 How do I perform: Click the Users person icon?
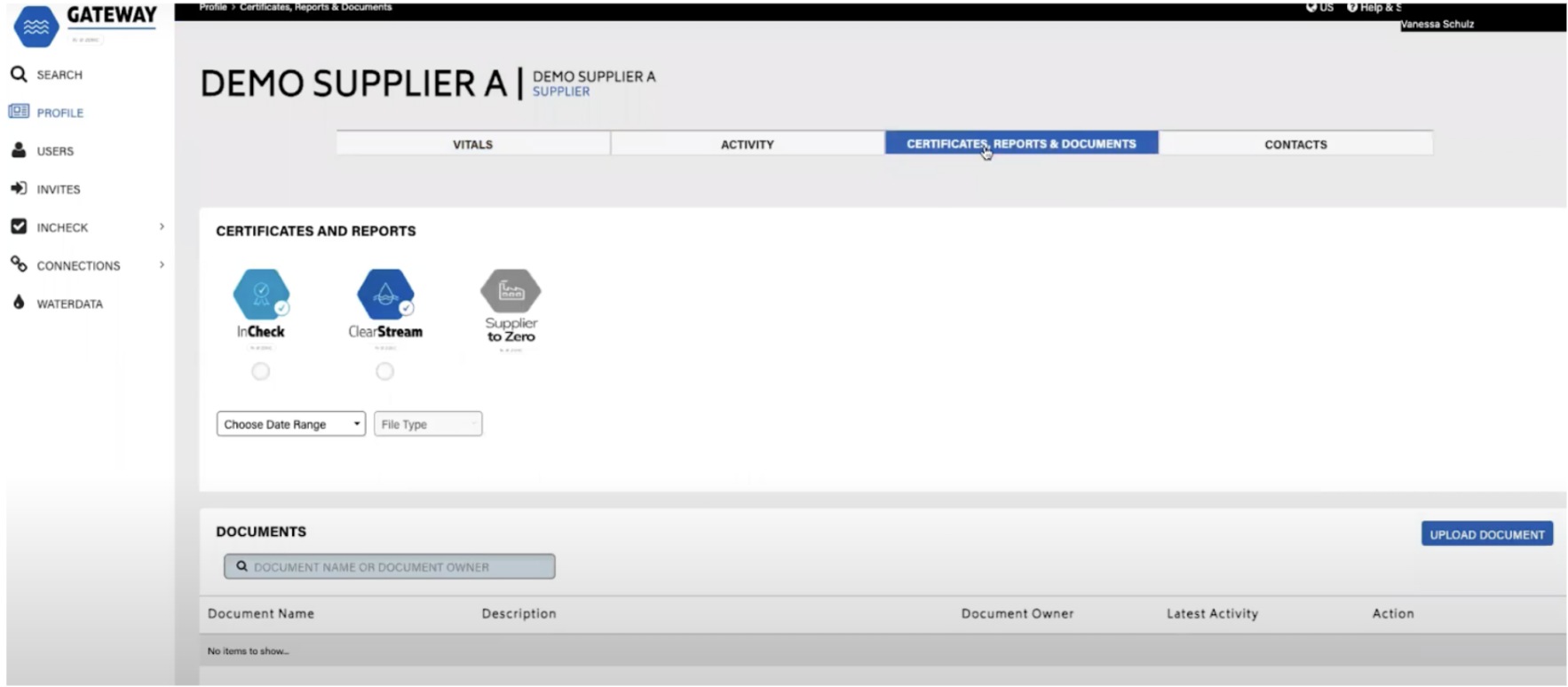coord(19,150)
